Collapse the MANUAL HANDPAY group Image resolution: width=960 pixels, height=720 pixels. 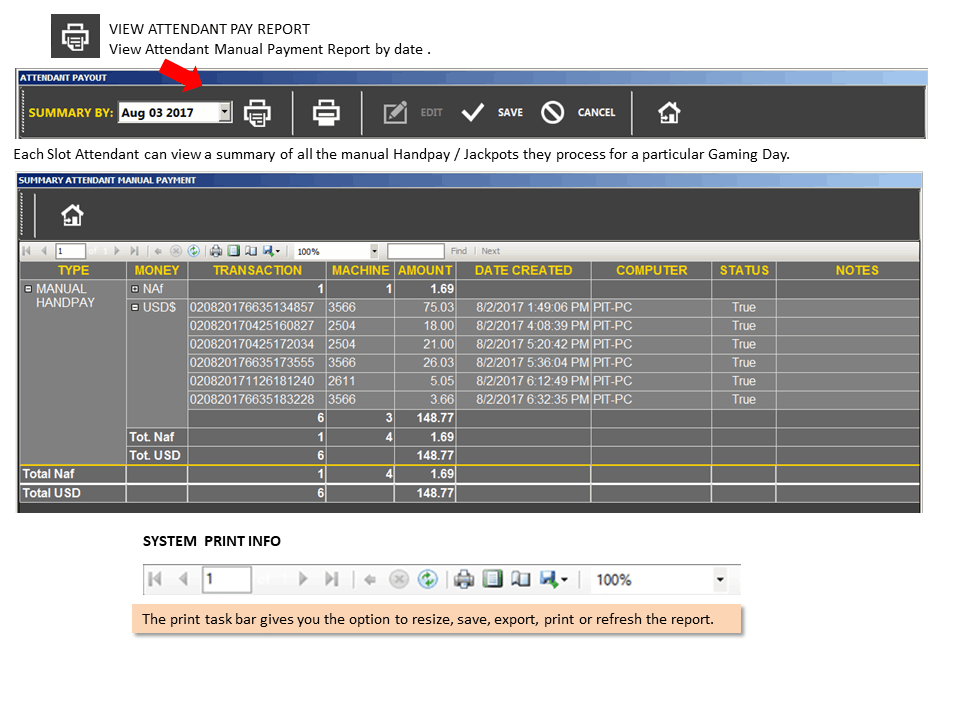28,288
